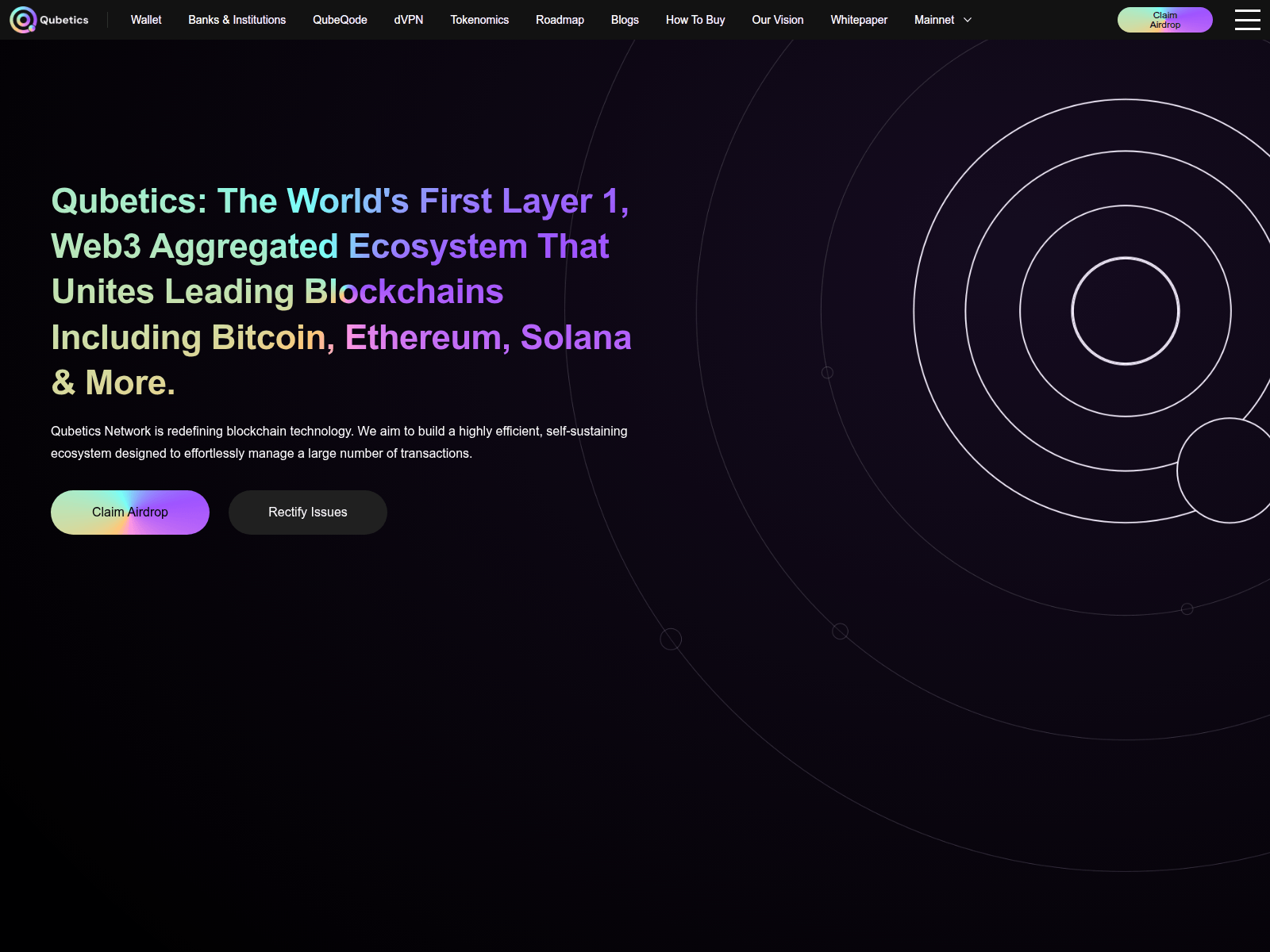Click How To Buy in navigation
The width and height of the screenshot is (1270, 952).
tap(695, 20)
